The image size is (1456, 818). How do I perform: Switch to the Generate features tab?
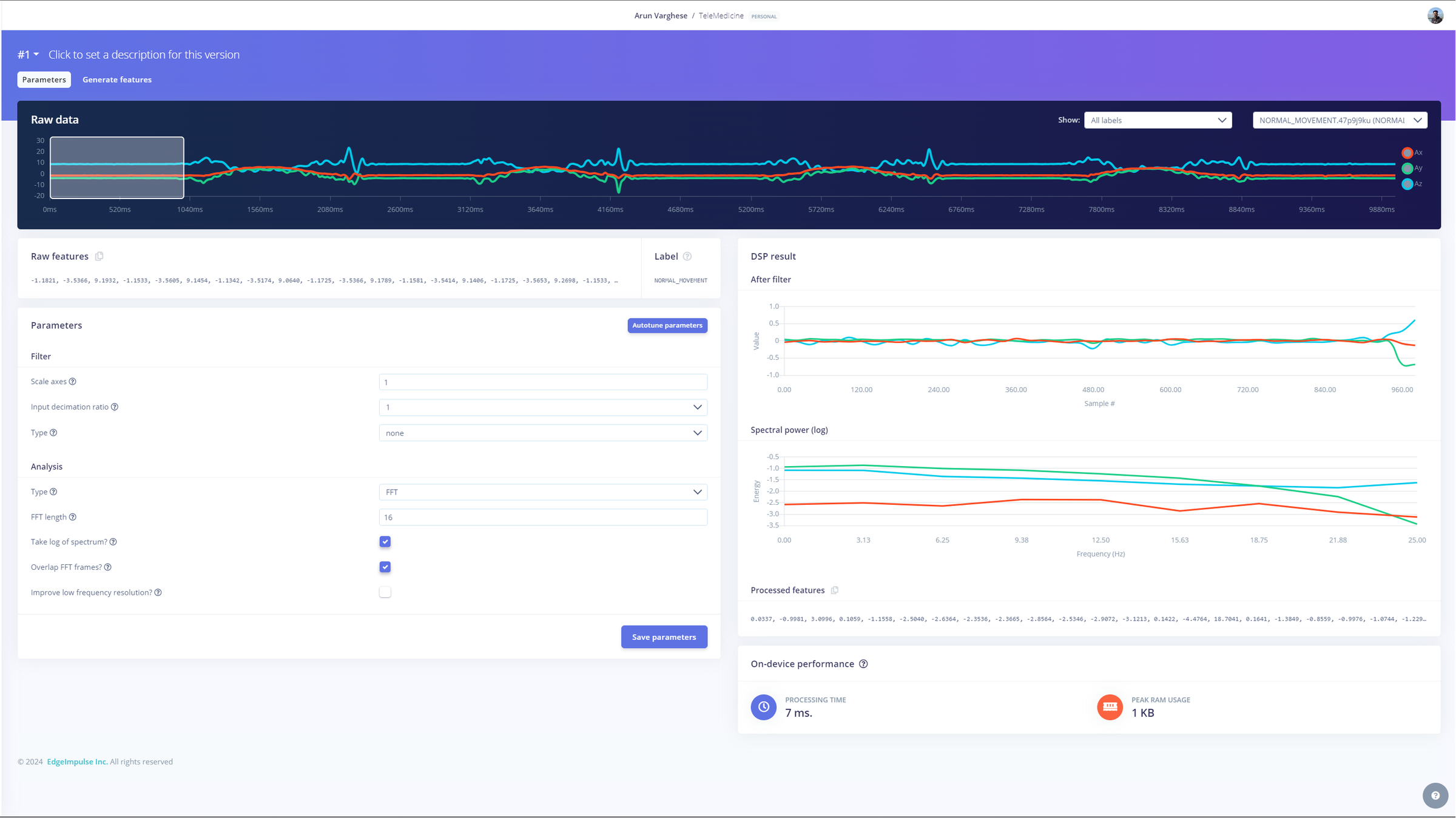coord(117,79)
